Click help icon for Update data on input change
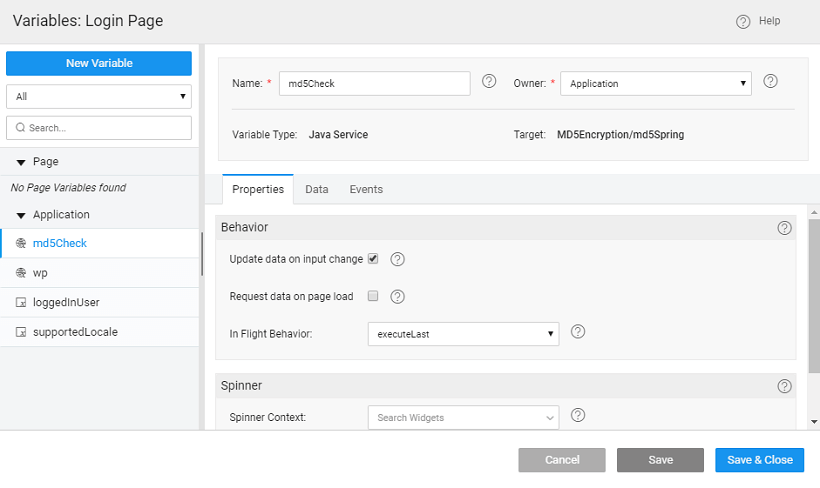The width and height of the screenshot is (820, 488). [397, 260]
